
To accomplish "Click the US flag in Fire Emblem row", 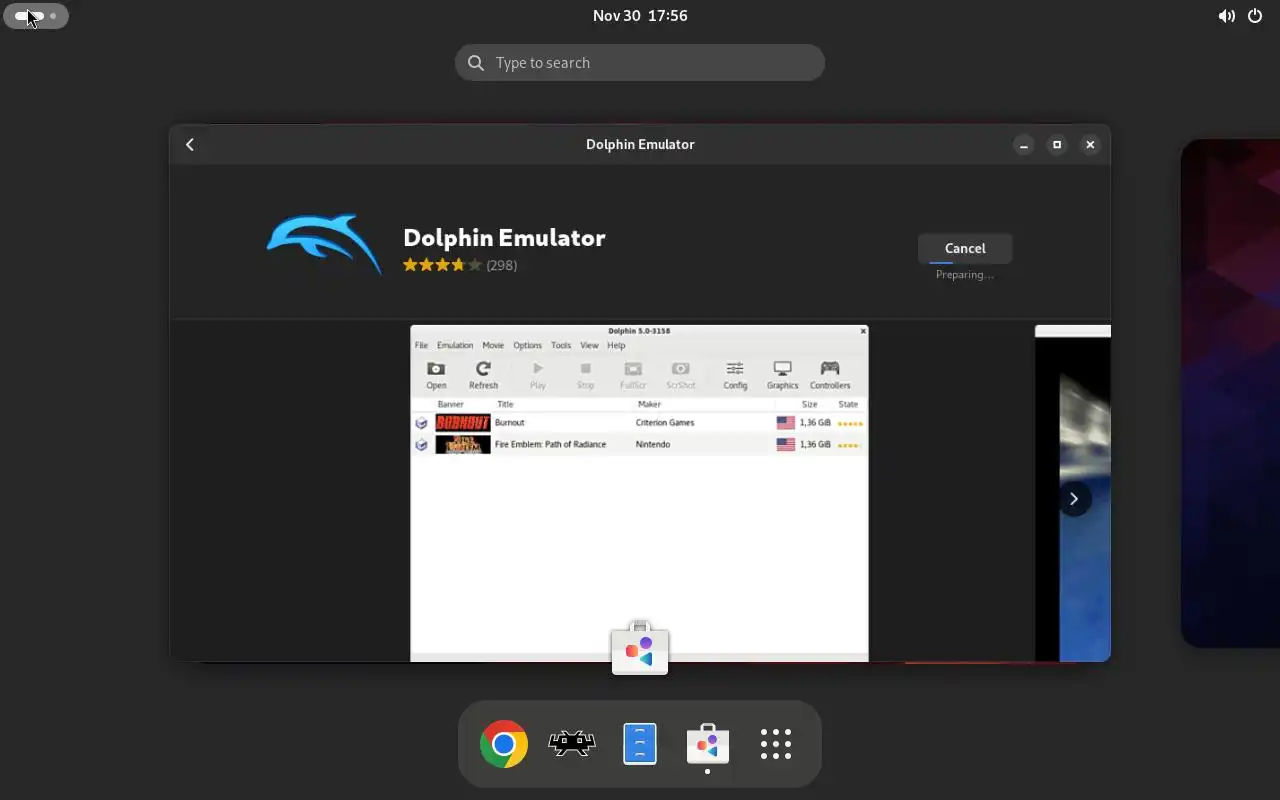I will tap(786, 444).
